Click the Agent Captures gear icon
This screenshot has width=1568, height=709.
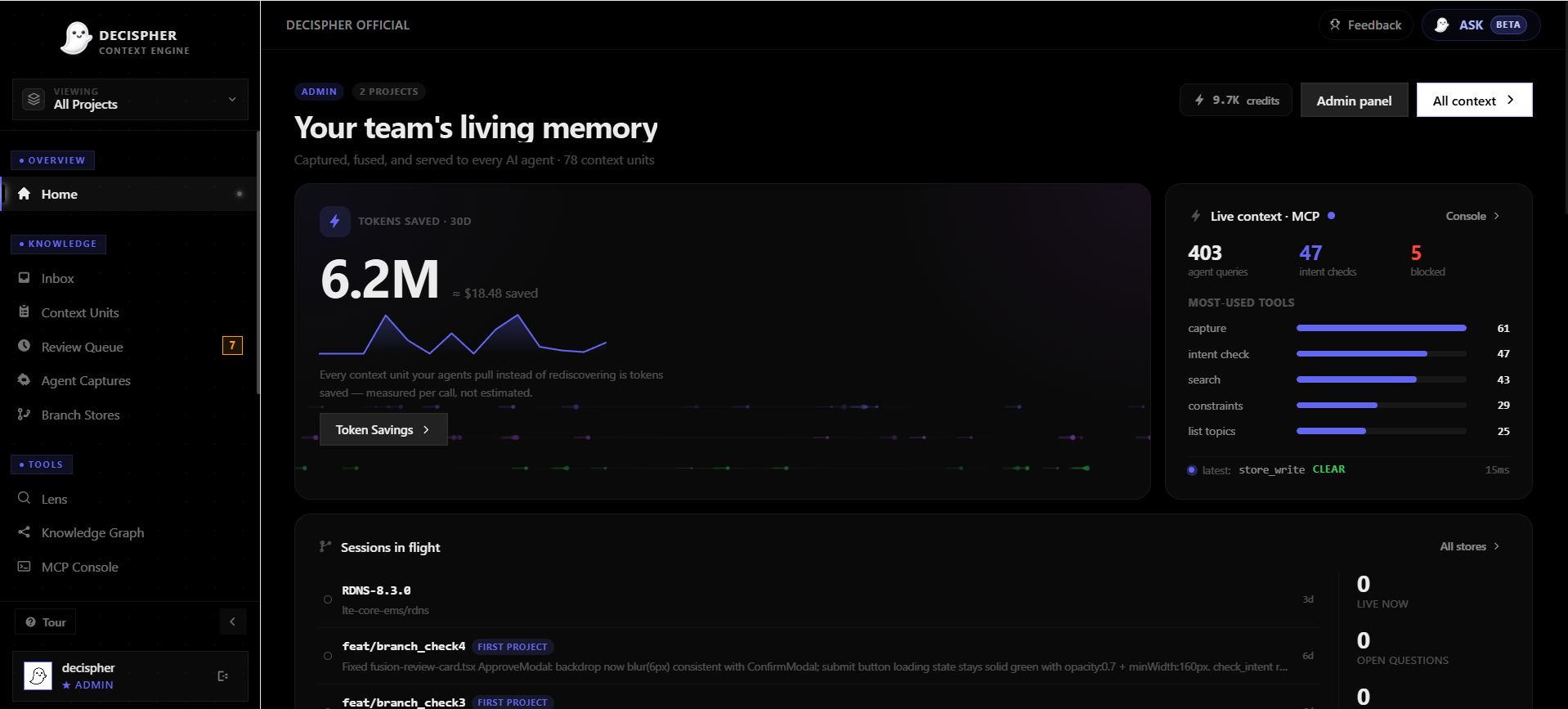pyautogui.click(x=25, y=380)
